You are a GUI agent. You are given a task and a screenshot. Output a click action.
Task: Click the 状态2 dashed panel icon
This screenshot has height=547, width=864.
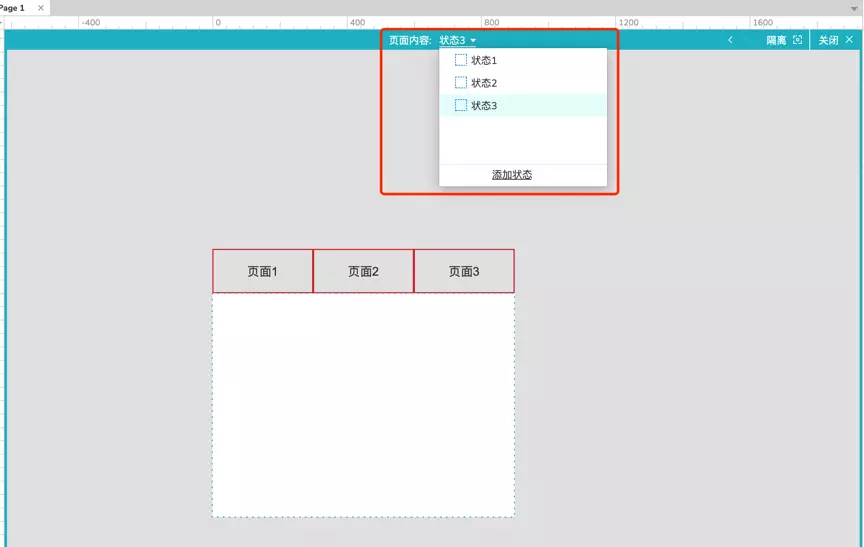[461, 83]
